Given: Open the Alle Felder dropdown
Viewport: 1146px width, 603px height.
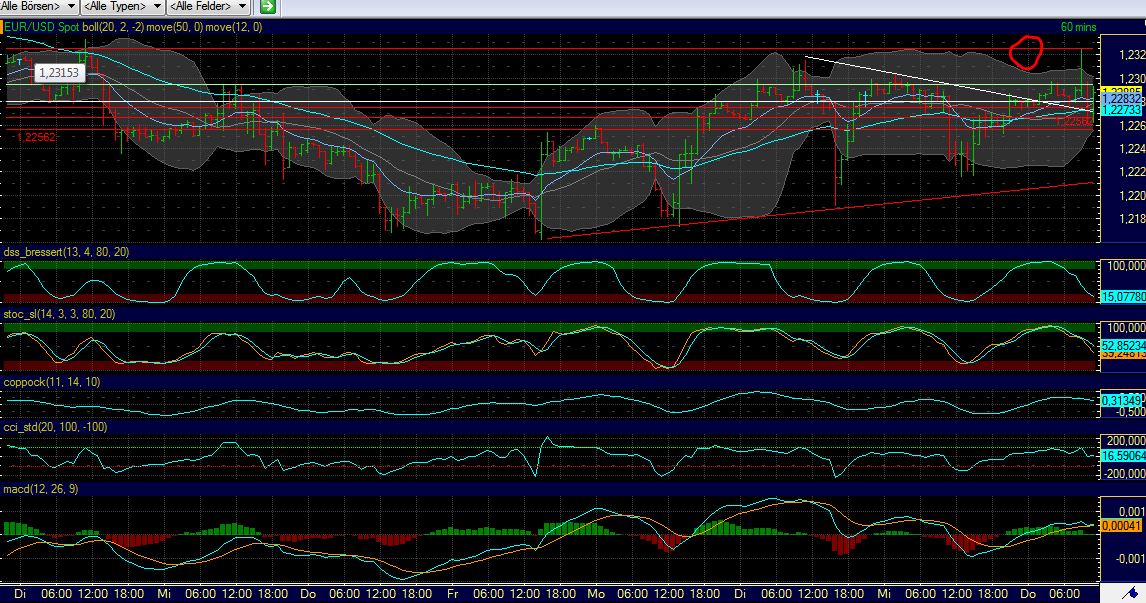Looking at the screenshot, I should tap(208, 7).
